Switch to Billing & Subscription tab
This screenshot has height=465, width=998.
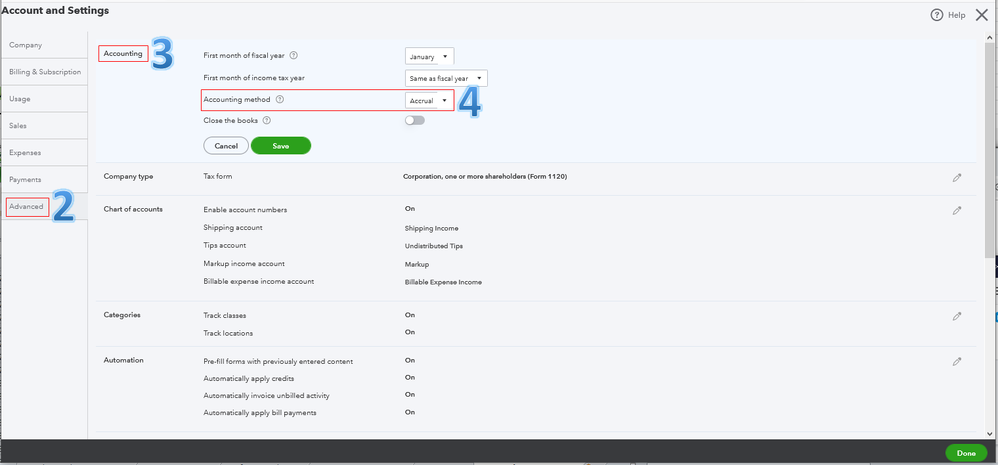[44, 72]
